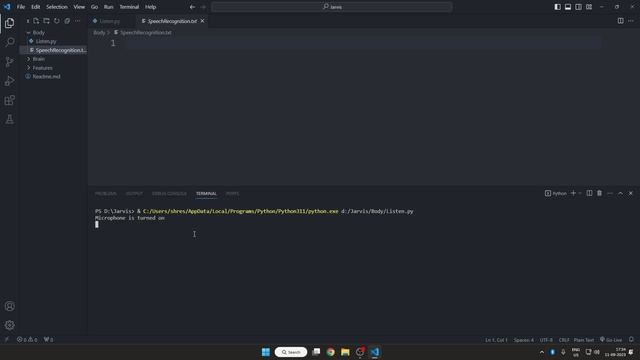Viewport: 640px width, 360px height.
Task: Open terminal panel more actions ellipsis
Action: pyautogui.click(x=610, y=193)
